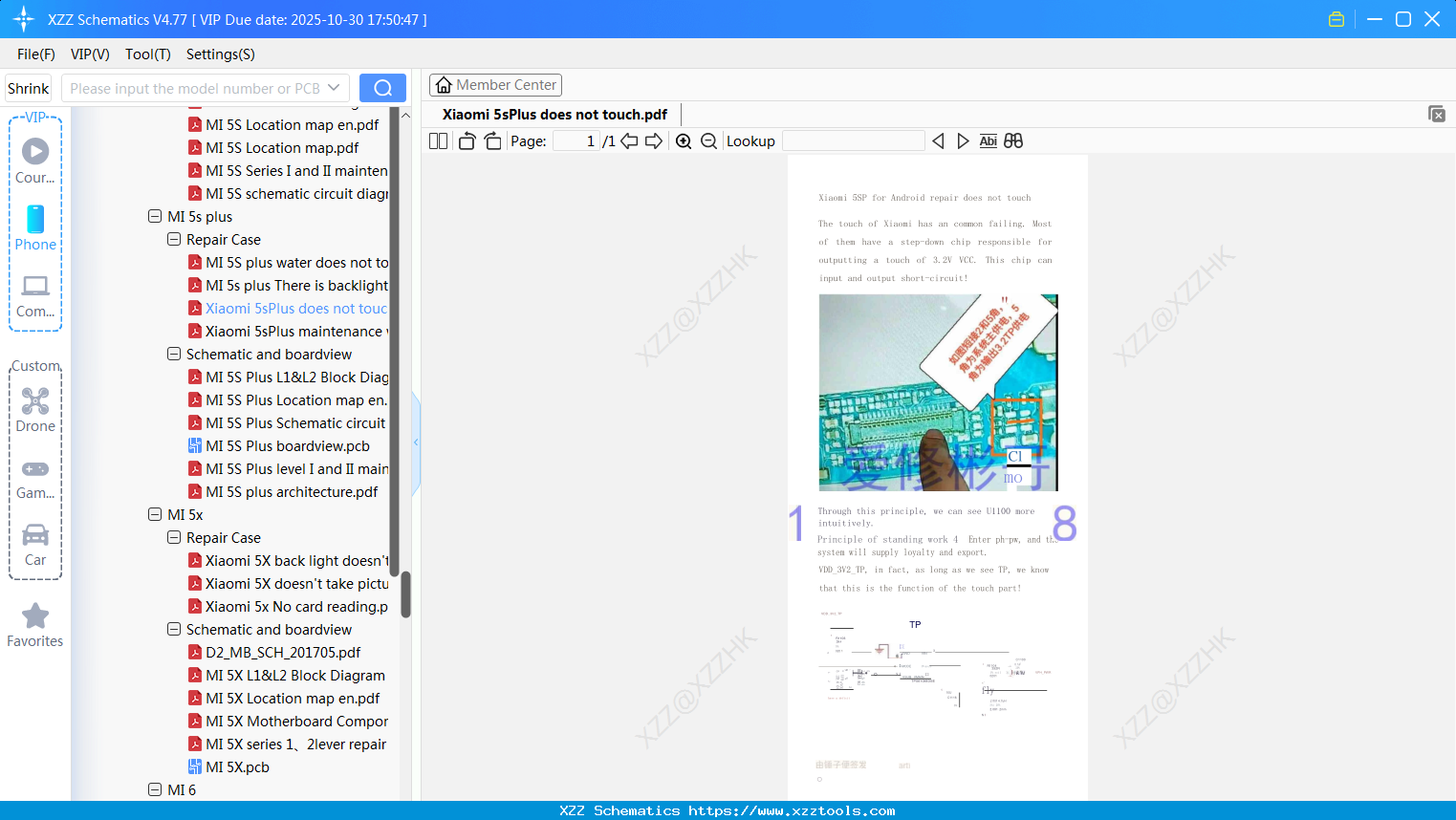Focus the model number search field

tap(194, 88)
